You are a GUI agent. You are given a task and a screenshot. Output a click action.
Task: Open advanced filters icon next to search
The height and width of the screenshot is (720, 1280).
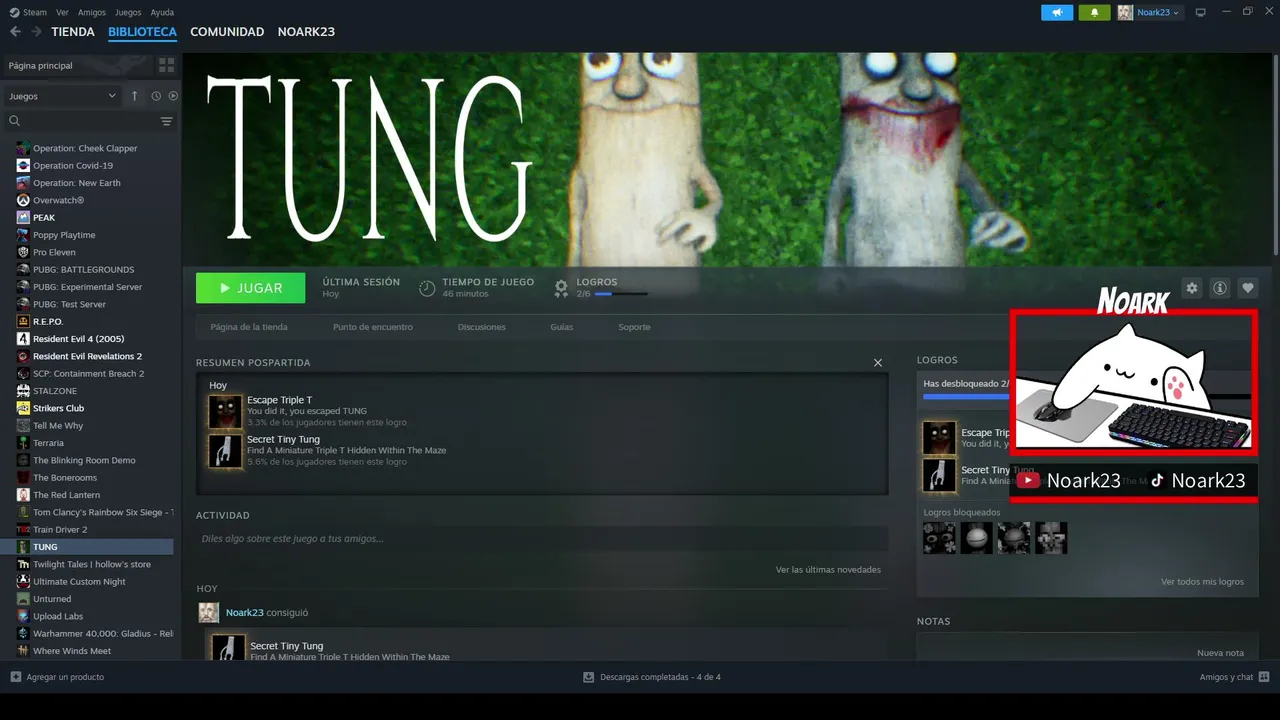pos(166,121)
